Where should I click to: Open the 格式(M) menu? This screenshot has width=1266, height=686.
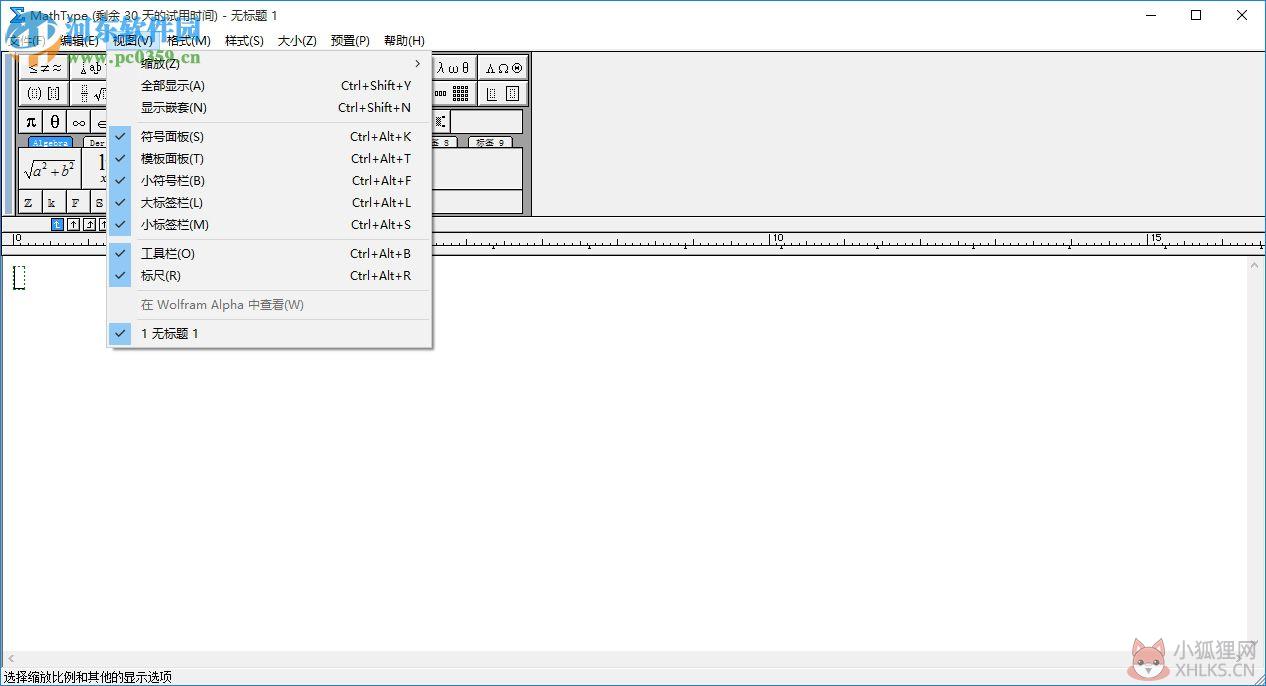click(x=189, y=41)
